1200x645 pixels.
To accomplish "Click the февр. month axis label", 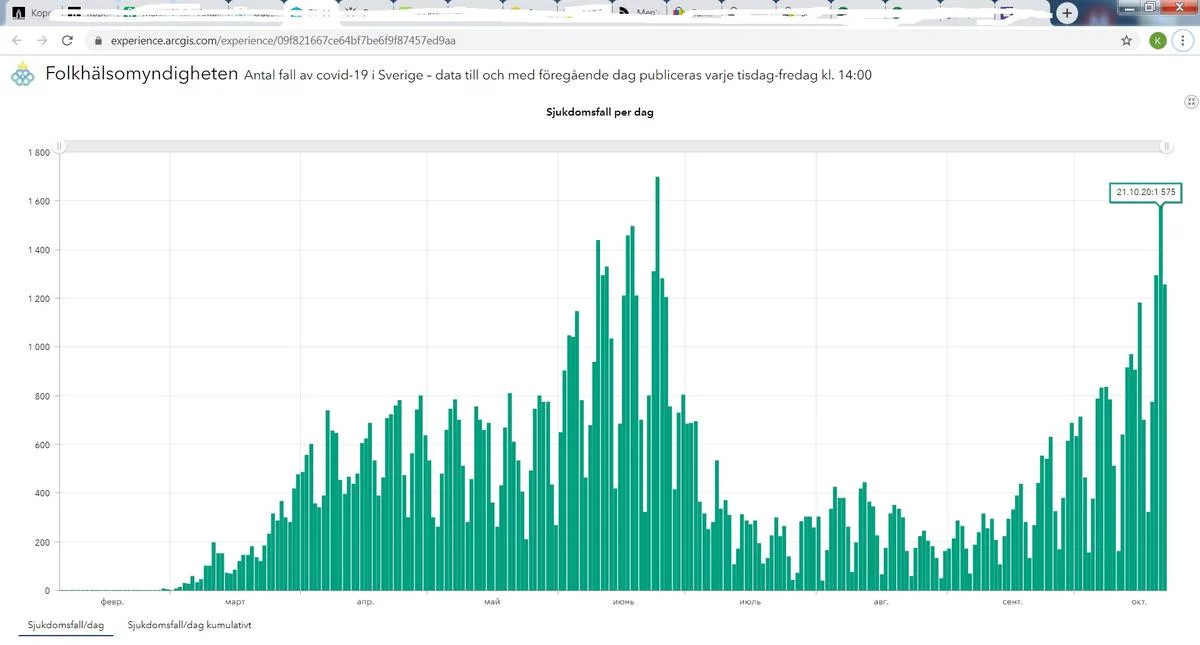I will (x=113, y=602).
